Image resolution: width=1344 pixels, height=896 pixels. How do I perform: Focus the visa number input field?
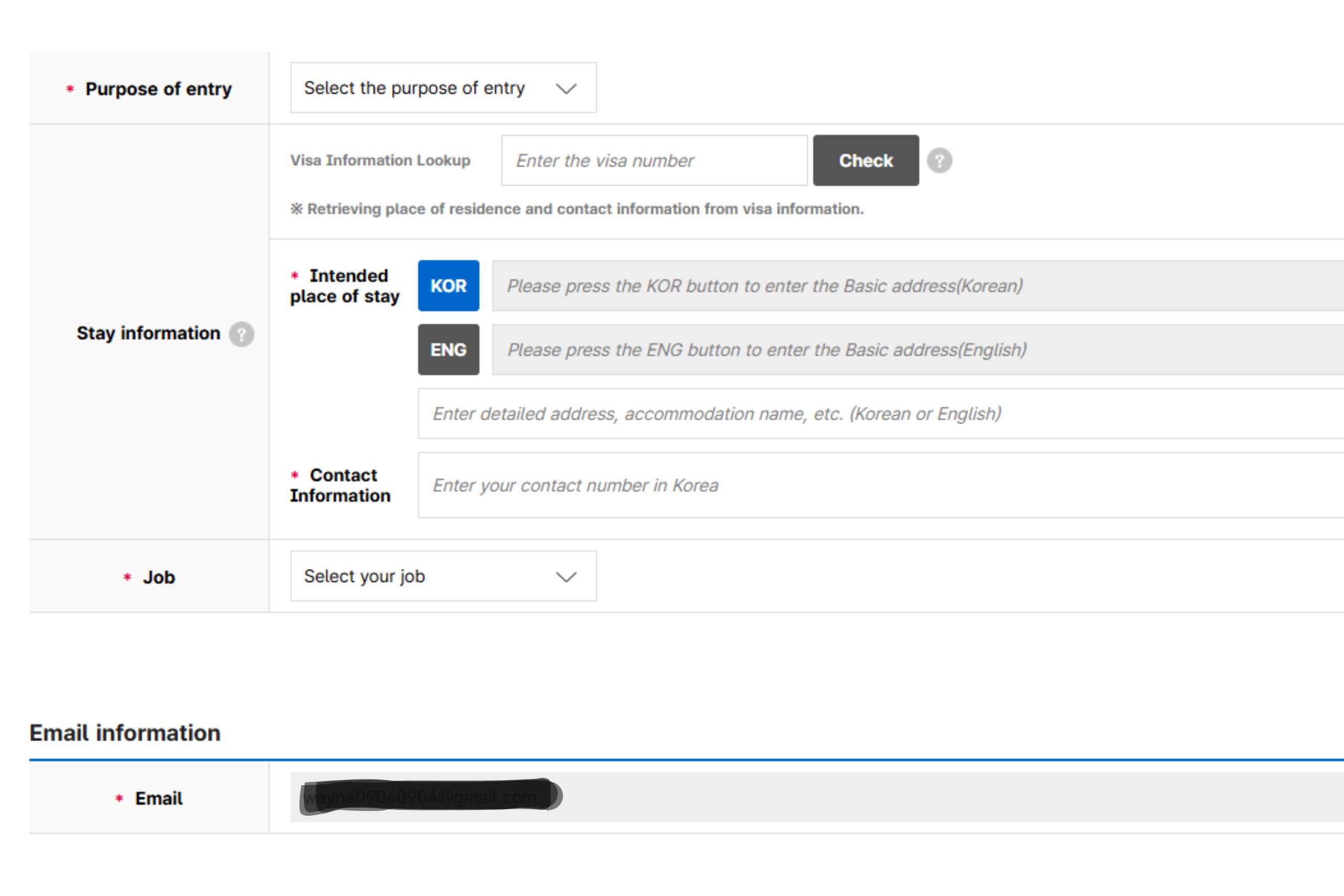[654, 161]
